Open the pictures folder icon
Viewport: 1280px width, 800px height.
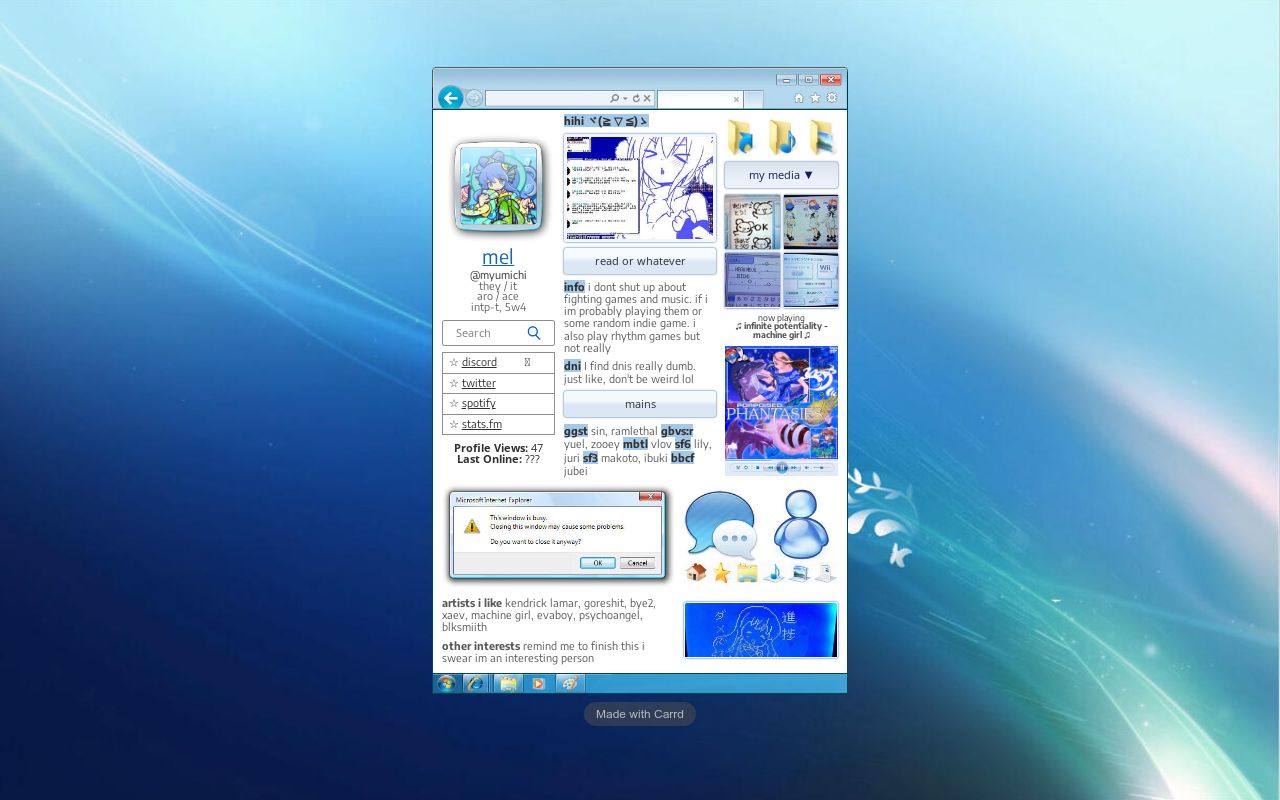pos(821,137)
